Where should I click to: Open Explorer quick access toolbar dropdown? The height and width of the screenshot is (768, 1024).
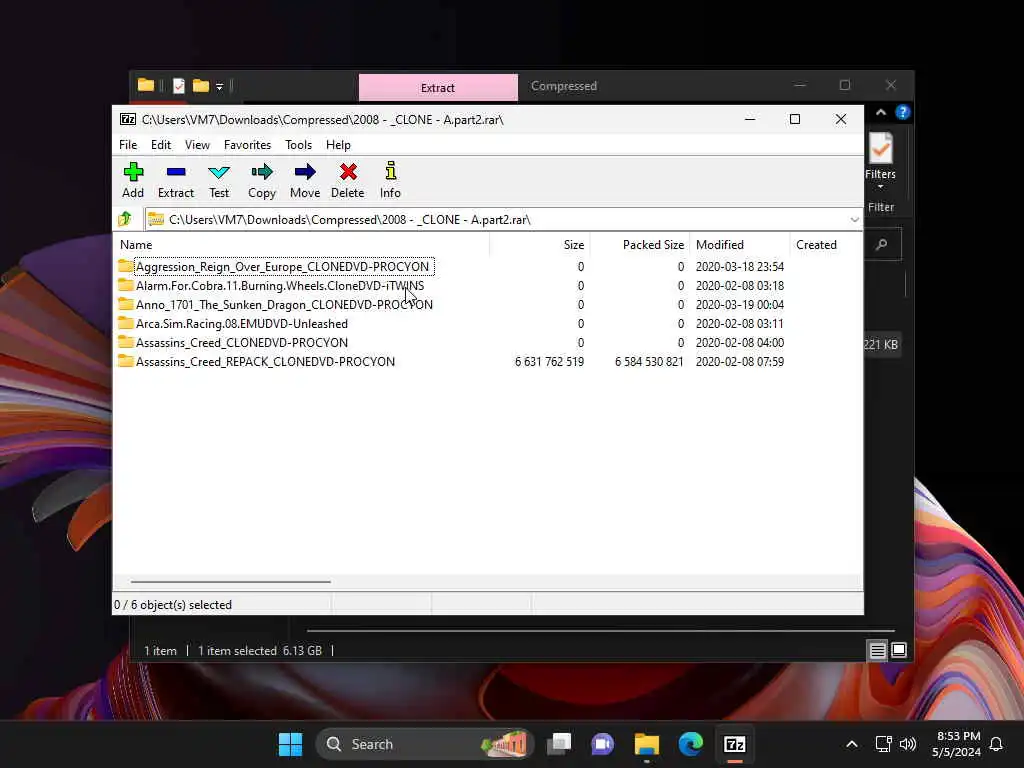coord(219,86)
